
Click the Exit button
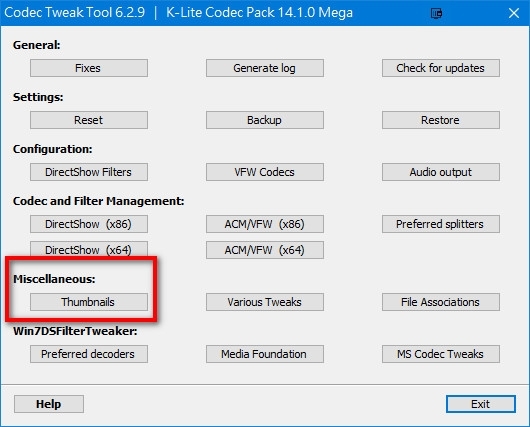click(x=481, y=404)
